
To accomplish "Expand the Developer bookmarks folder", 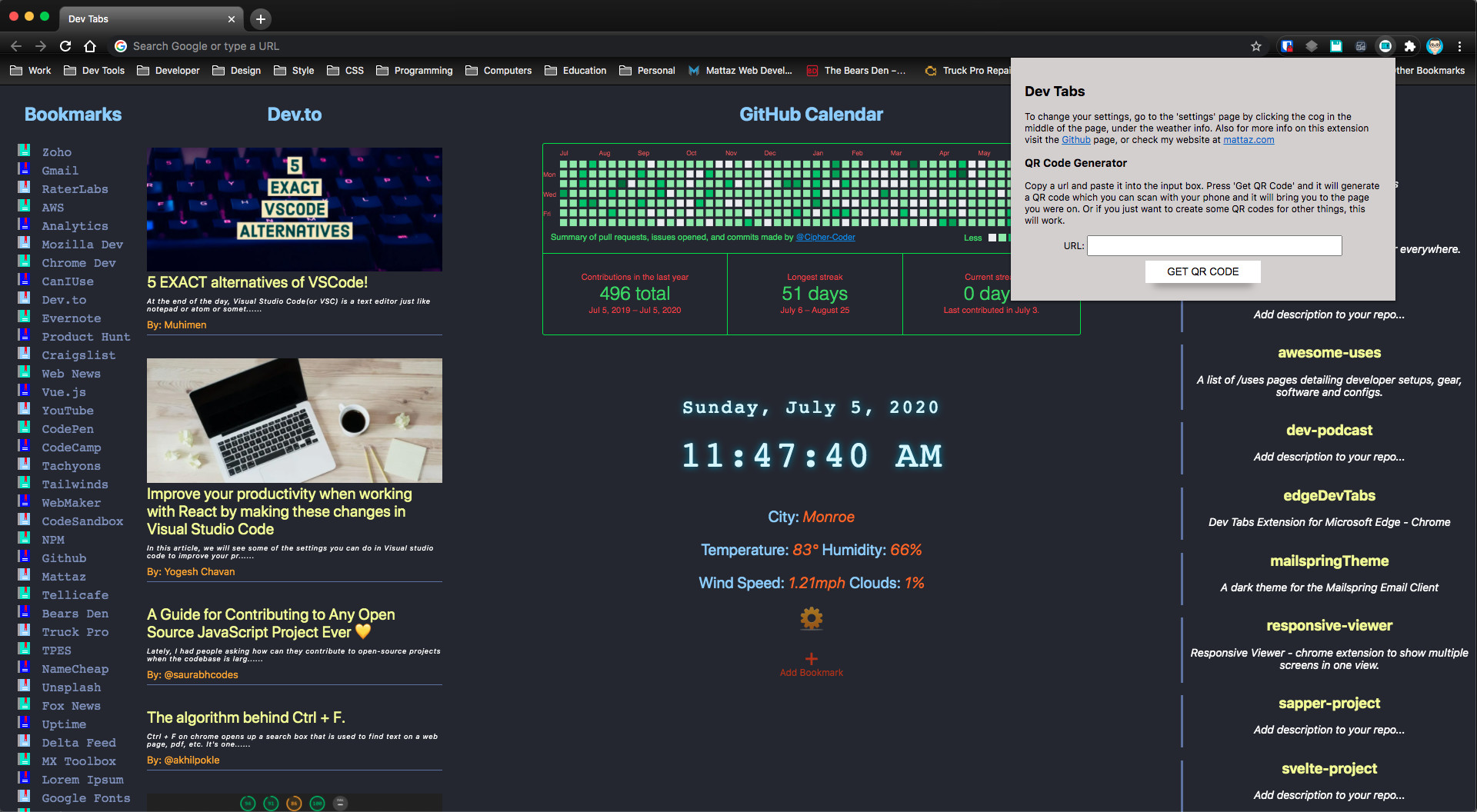I will [x=168, y=70].
